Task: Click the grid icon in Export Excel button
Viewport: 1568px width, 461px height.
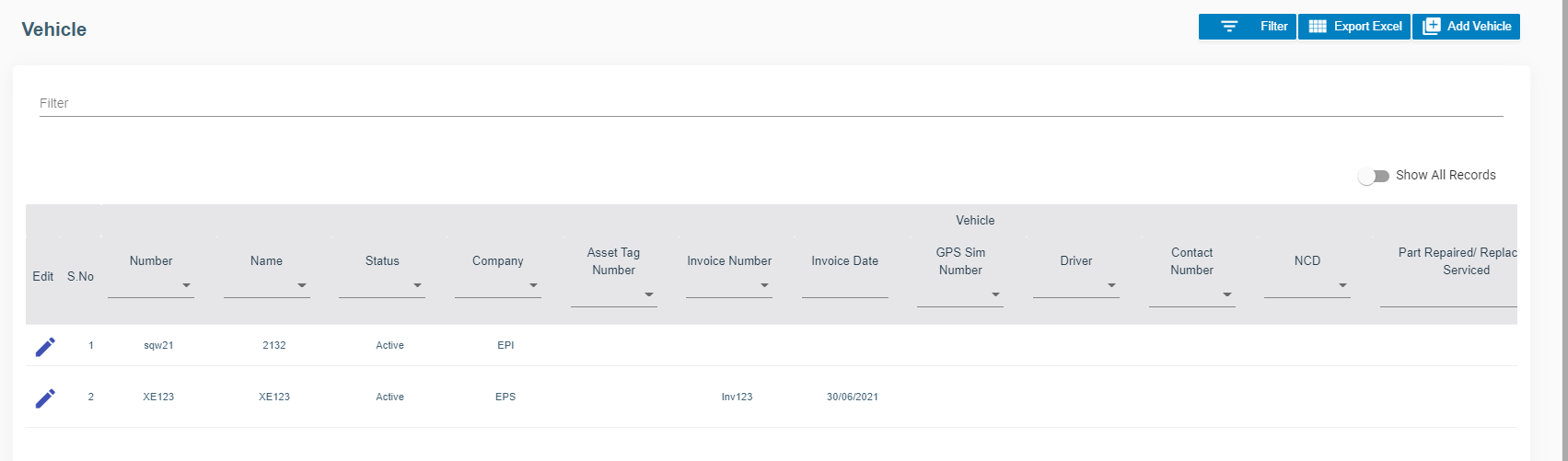Action: click(1317, 27)
